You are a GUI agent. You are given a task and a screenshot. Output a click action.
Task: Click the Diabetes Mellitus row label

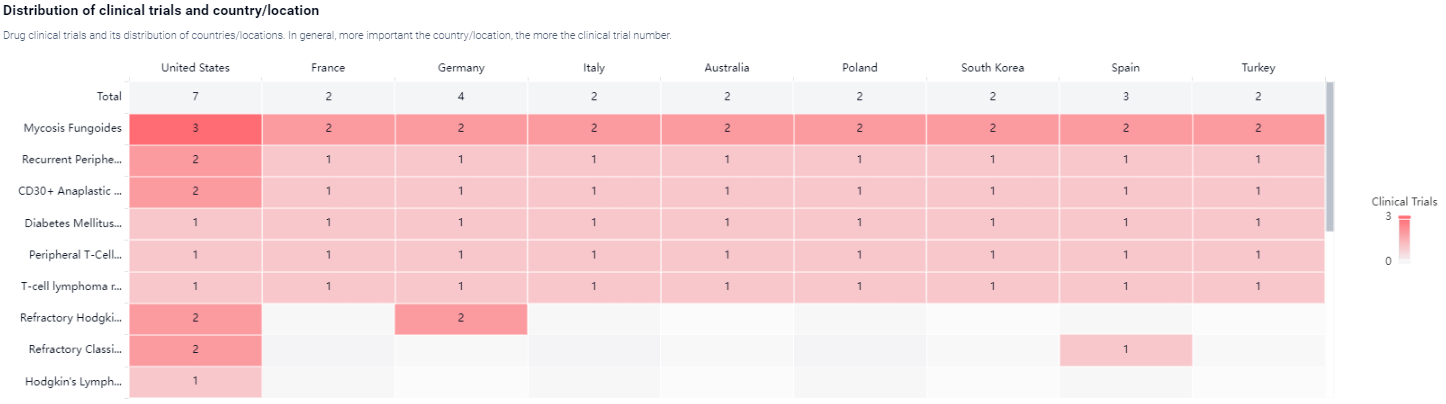(72, 223)
